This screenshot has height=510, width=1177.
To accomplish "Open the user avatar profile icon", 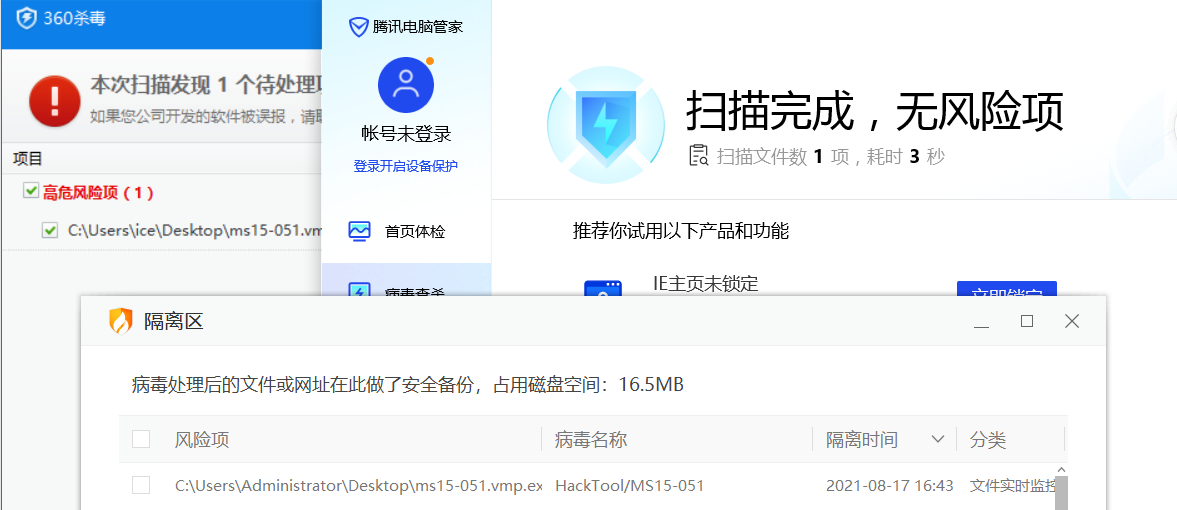I will pos(406,84).
